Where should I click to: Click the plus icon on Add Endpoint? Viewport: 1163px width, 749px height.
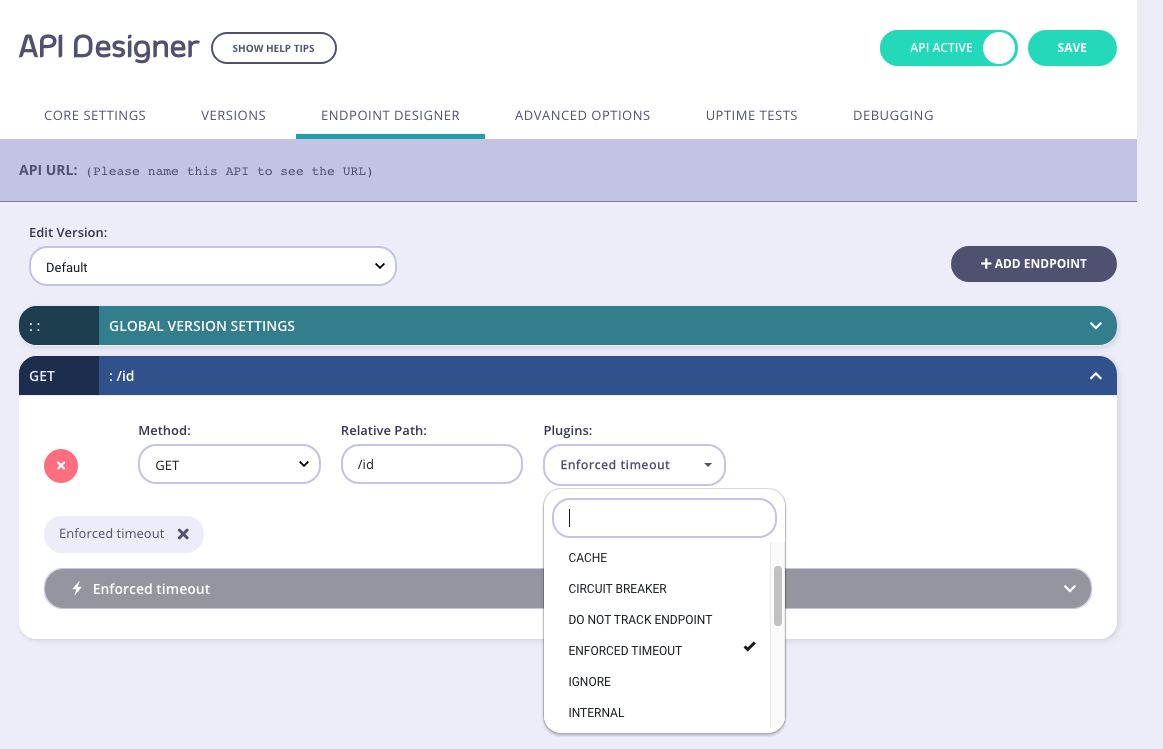pos(988,263)
